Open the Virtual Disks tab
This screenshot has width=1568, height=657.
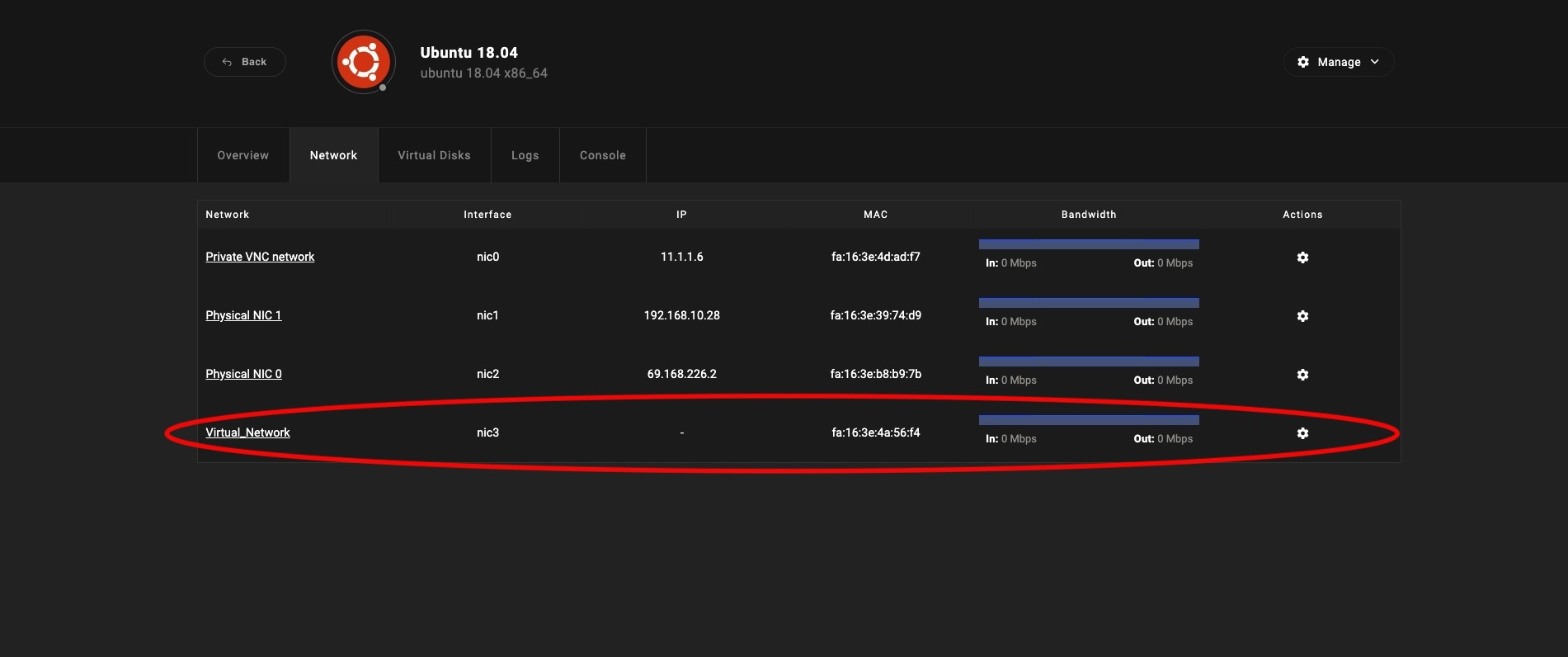pyautogui.click(x=434, y=155)
